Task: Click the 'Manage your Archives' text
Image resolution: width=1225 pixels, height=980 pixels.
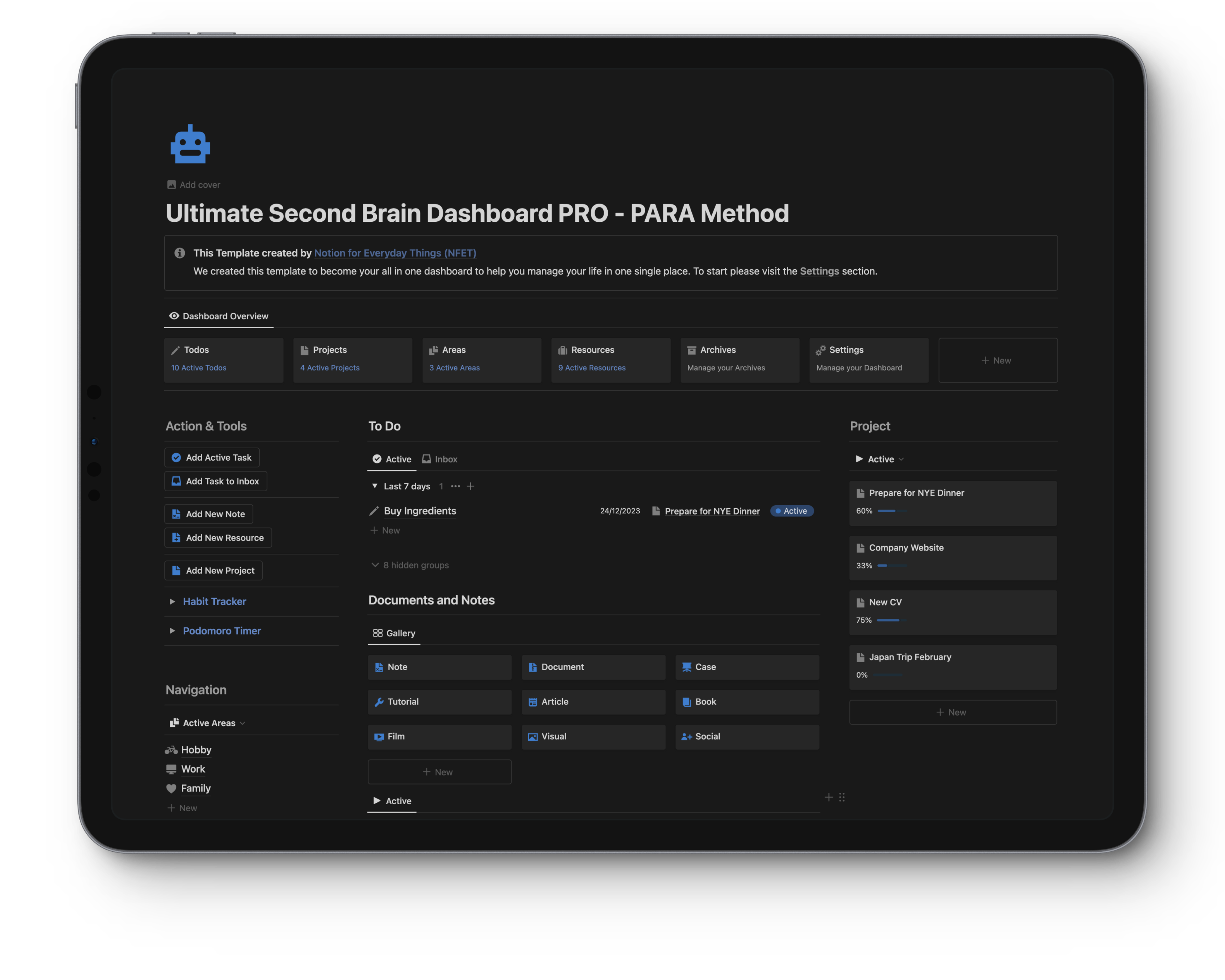Action: (726, 368)
